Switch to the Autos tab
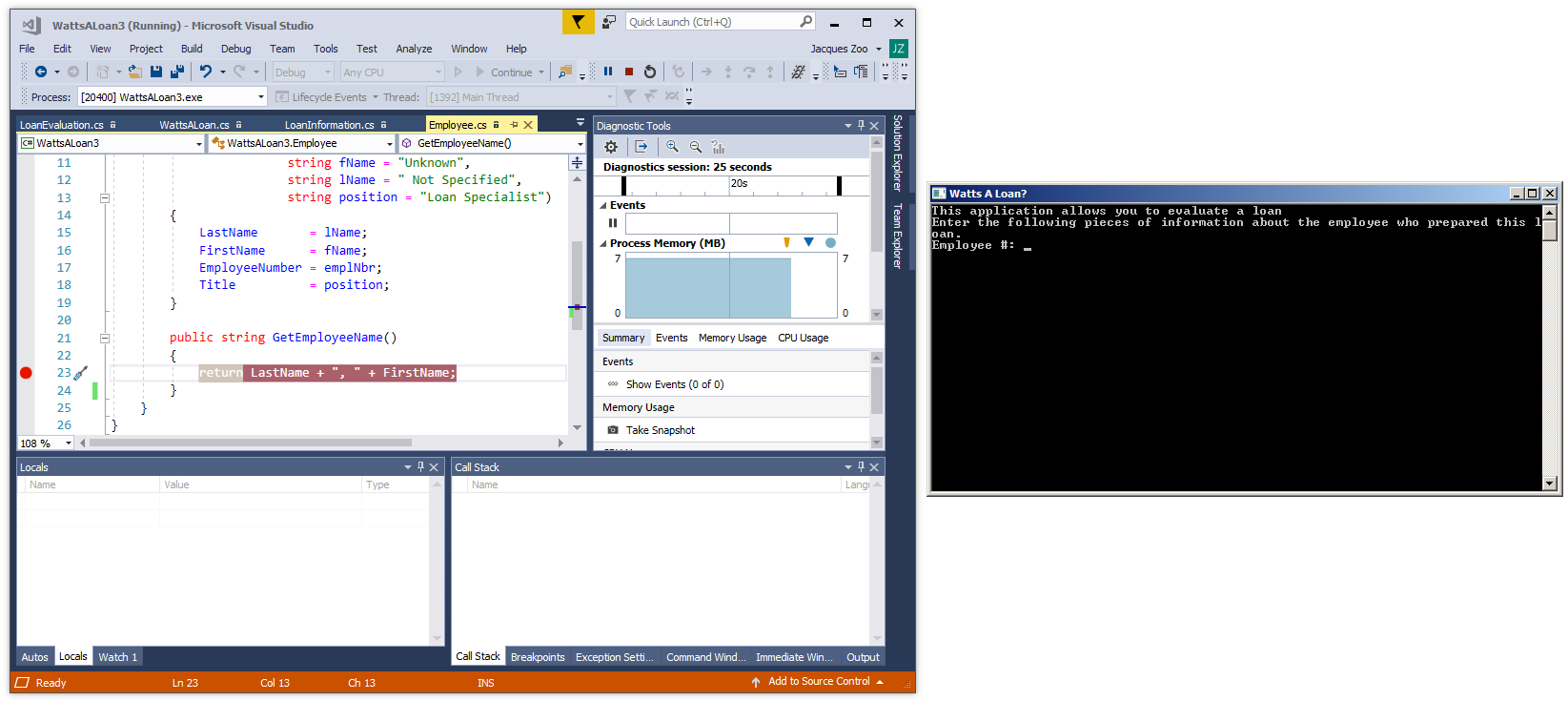 pos(34,657)
